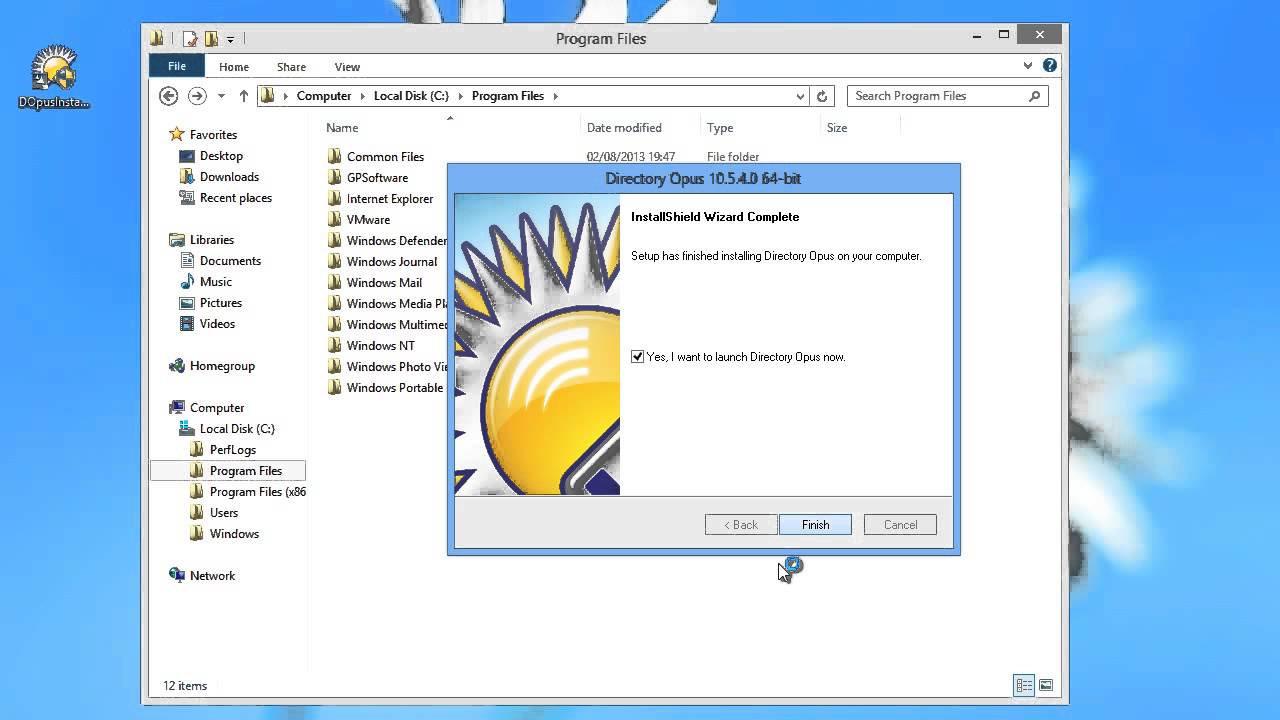Select Desktop under Favorites
Image resolution: width=1280 pixels, height=720 pixels.
click(x=221, y=156)
